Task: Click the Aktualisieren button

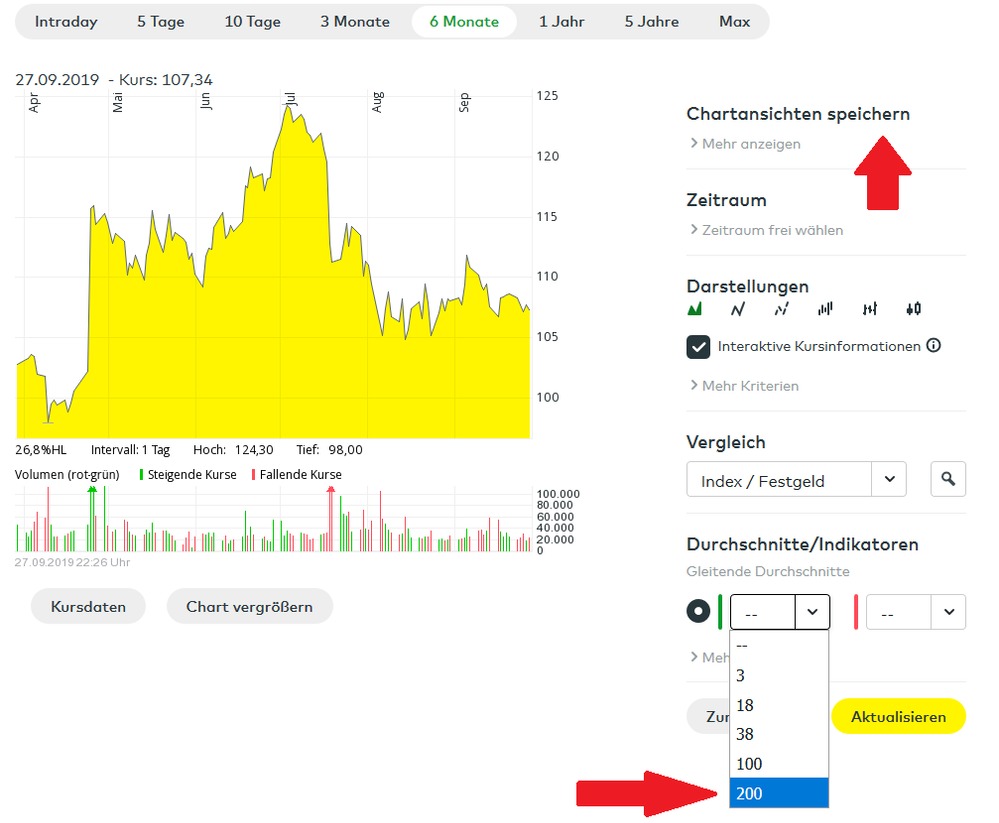Action: point(898,717)
